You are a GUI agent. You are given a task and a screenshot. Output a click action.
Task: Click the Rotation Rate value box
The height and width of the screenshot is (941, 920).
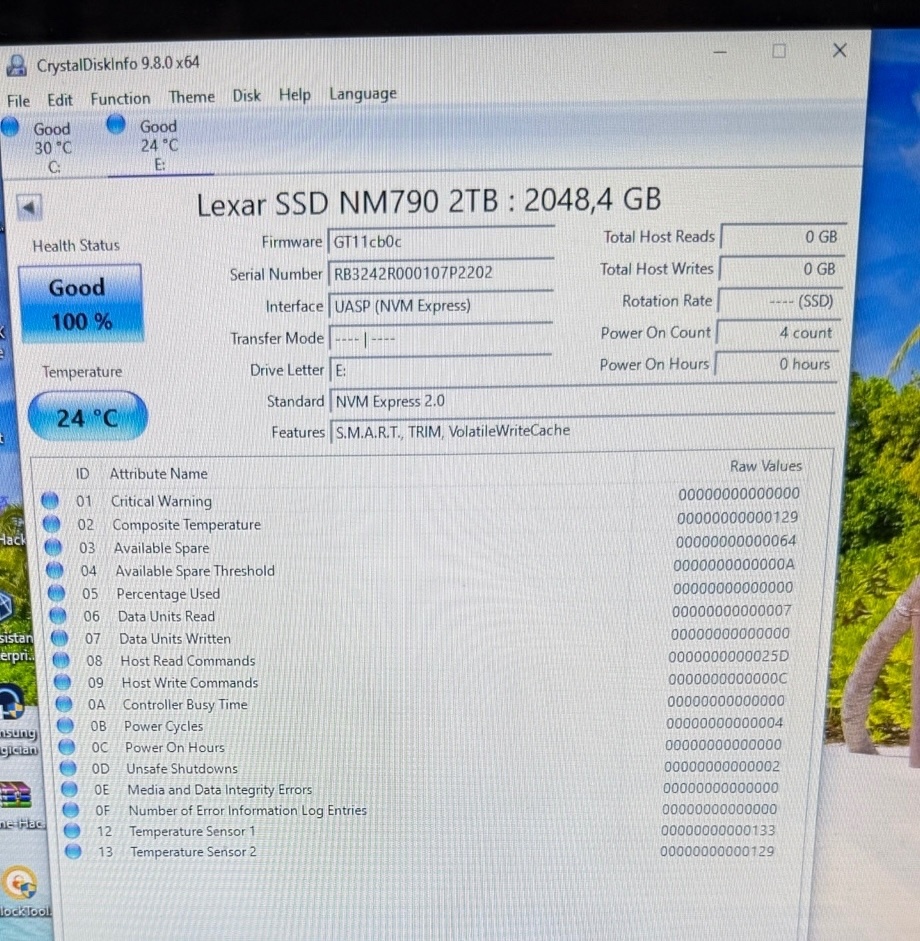pyautogui.click(x=780, y=301)
